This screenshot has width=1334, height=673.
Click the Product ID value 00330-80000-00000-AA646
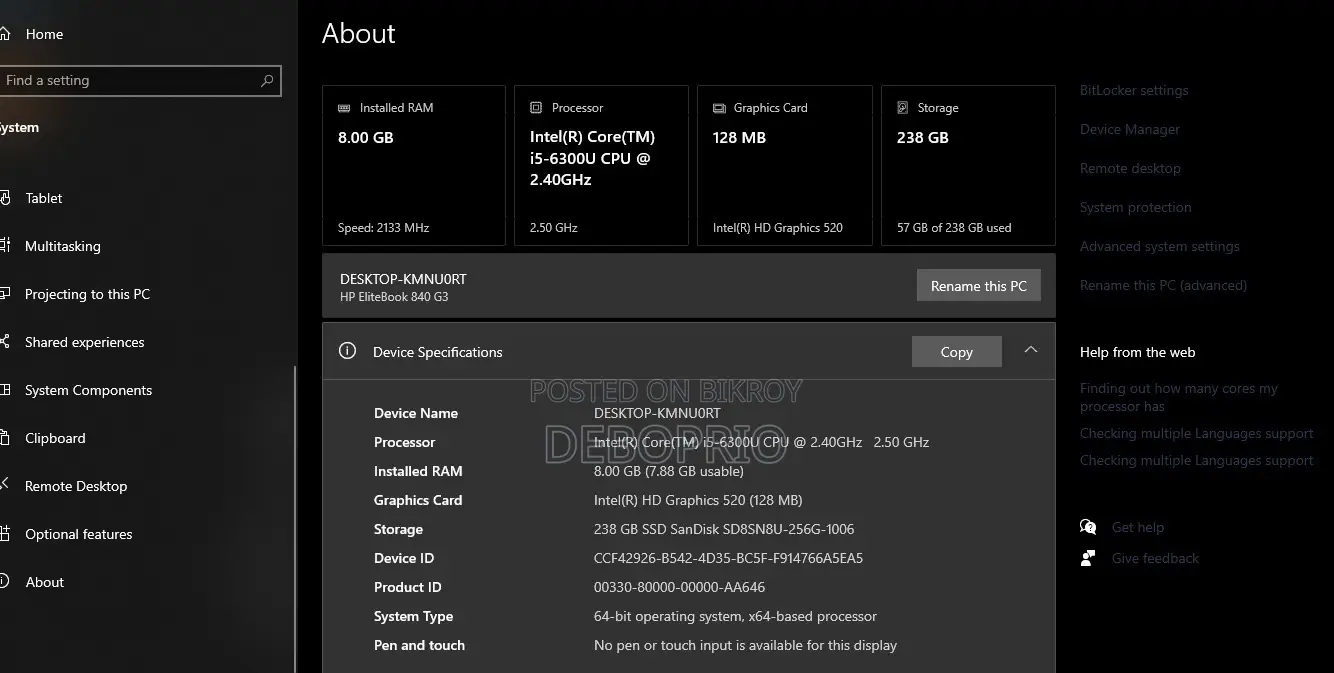click(x=679, y=587)
